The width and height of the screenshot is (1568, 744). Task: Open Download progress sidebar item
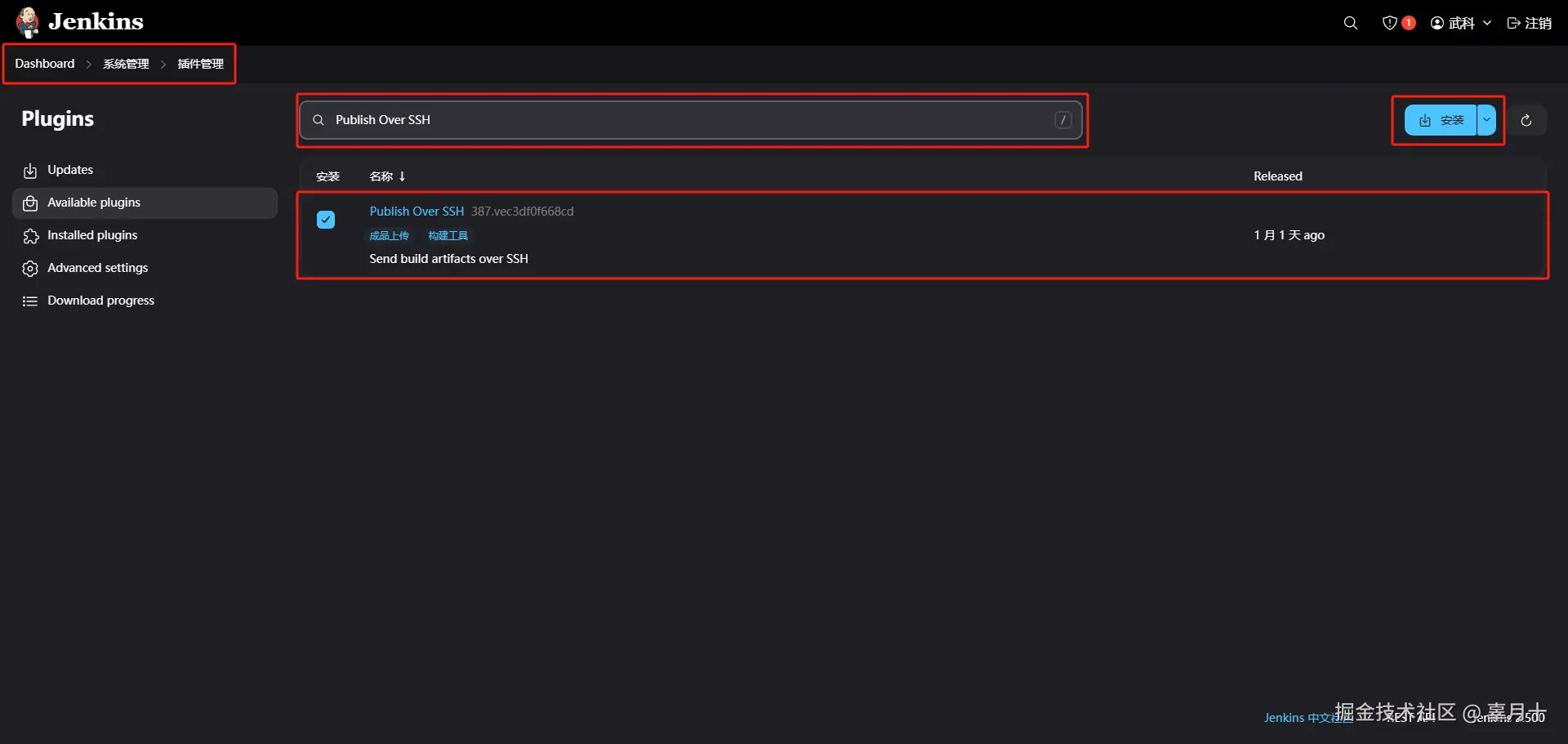point(145,301)
